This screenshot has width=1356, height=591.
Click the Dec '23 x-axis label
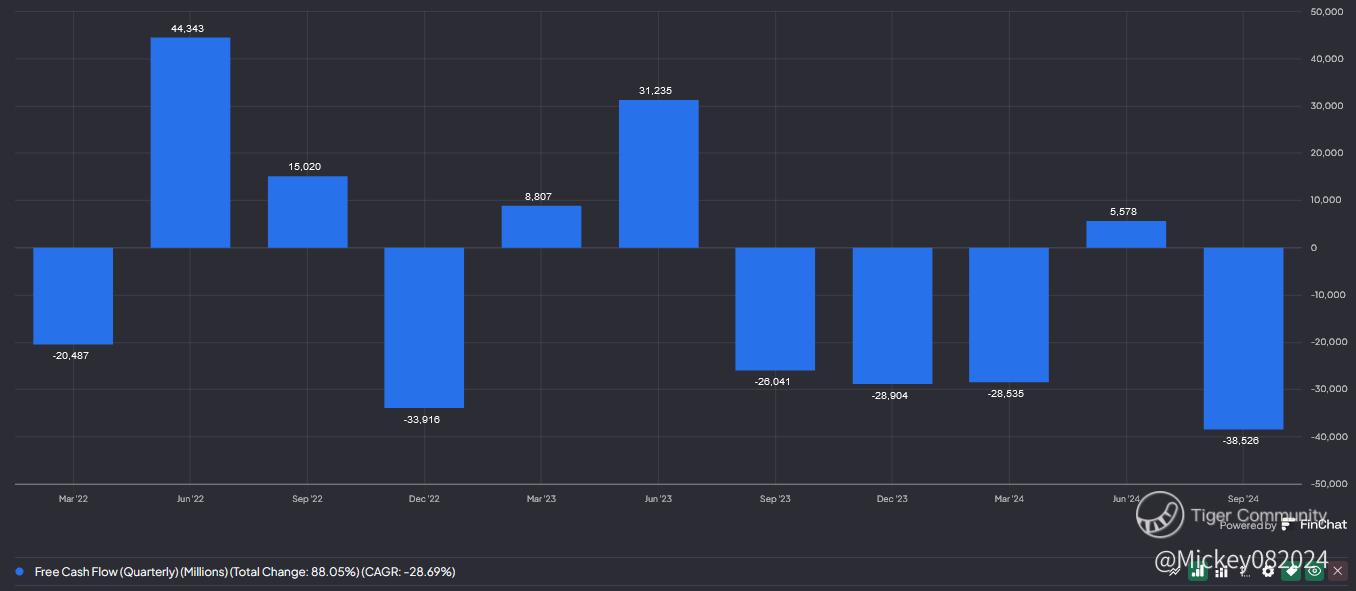coord(892,499)
